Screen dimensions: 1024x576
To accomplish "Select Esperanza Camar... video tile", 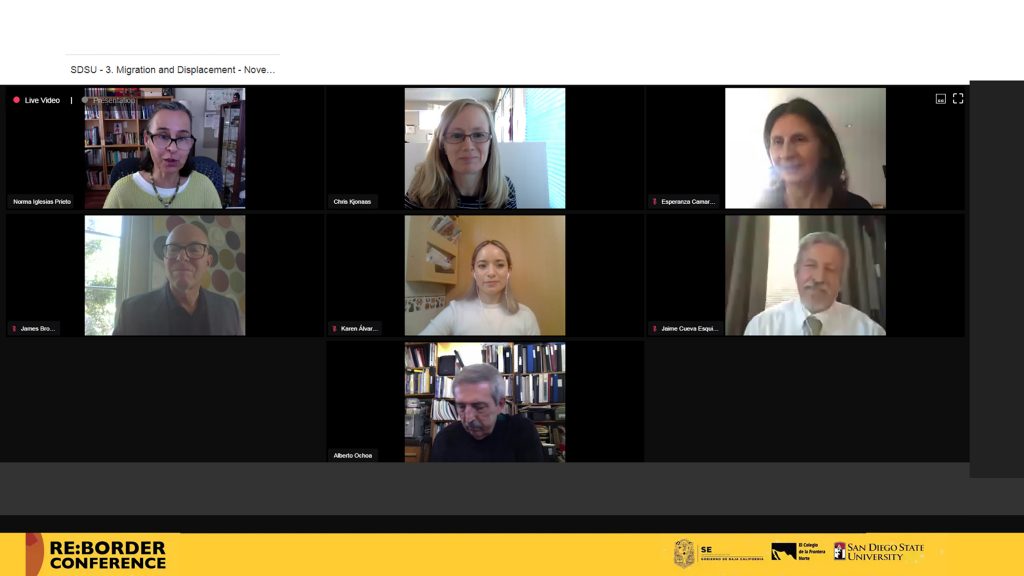I will pos(805,148).
